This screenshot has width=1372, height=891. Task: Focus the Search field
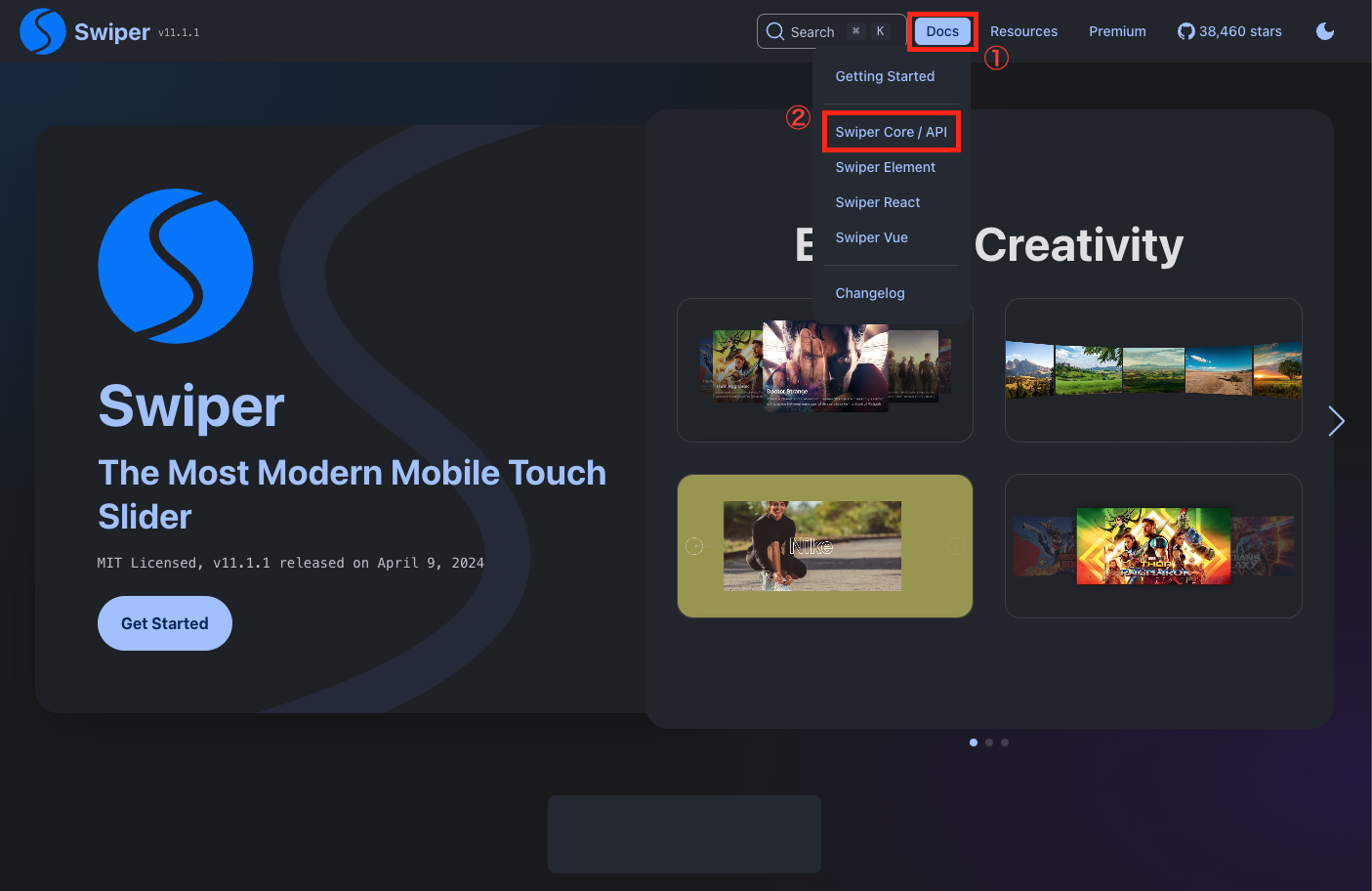831,31
